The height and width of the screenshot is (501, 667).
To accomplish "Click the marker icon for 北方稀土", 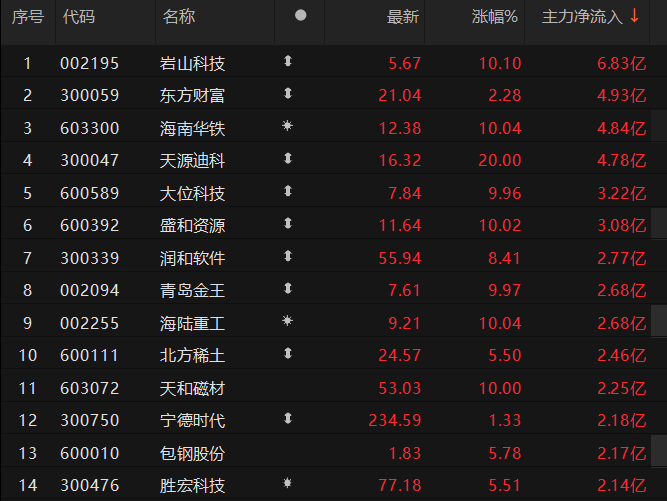I will 288,353.
